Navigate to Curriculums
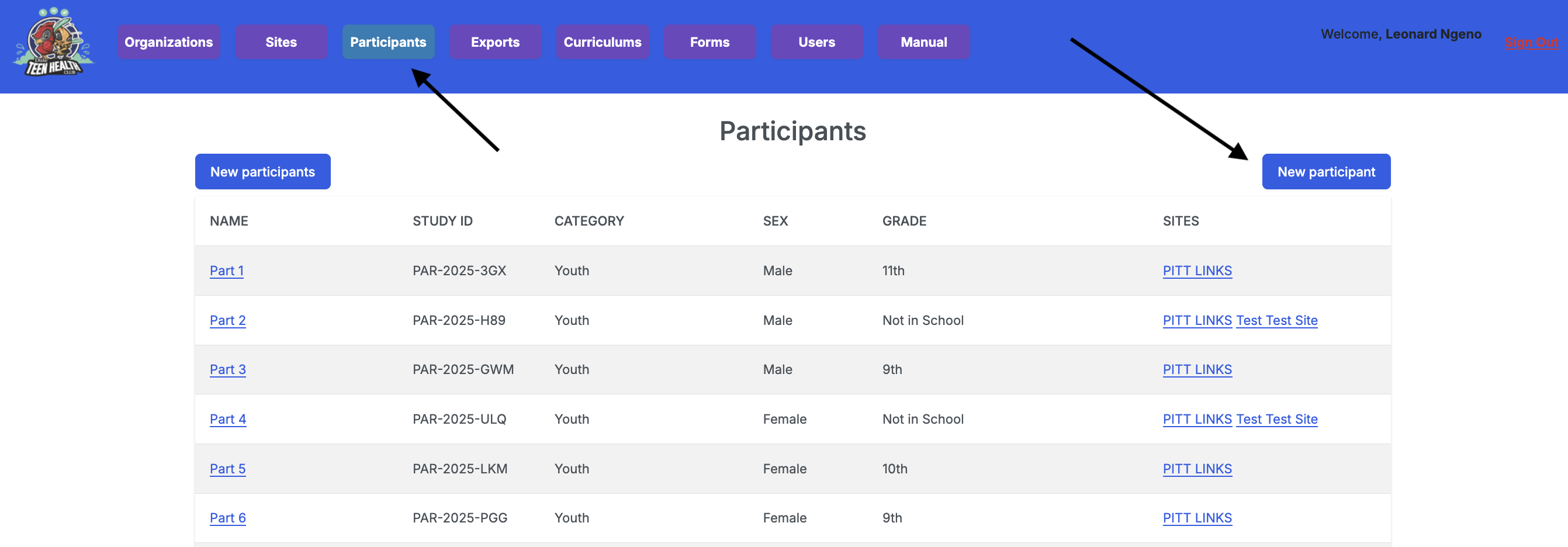 603,42
